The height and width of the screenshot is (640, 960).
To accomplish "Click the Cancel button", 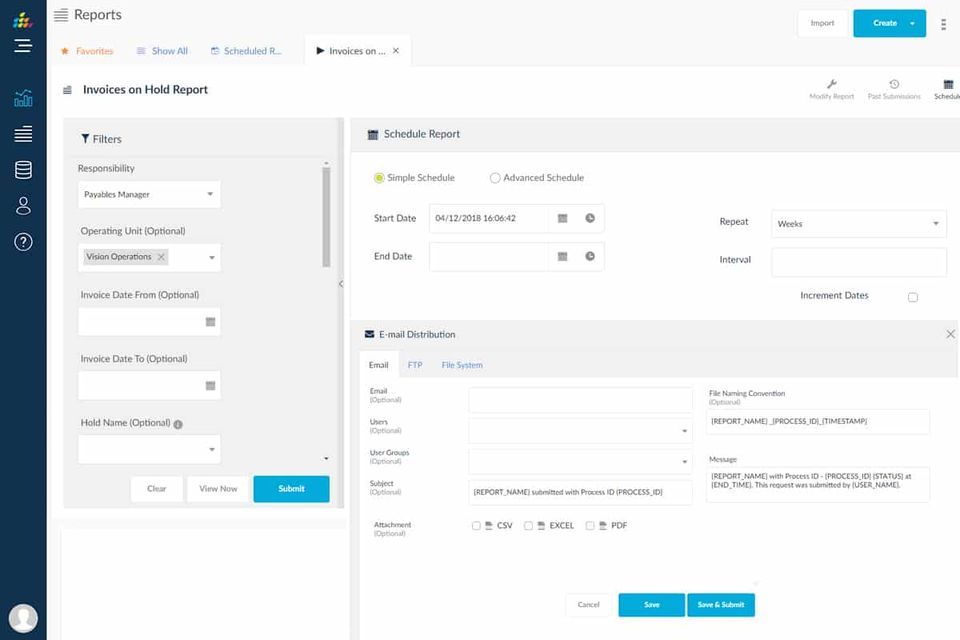I will [x=588, y=604].
